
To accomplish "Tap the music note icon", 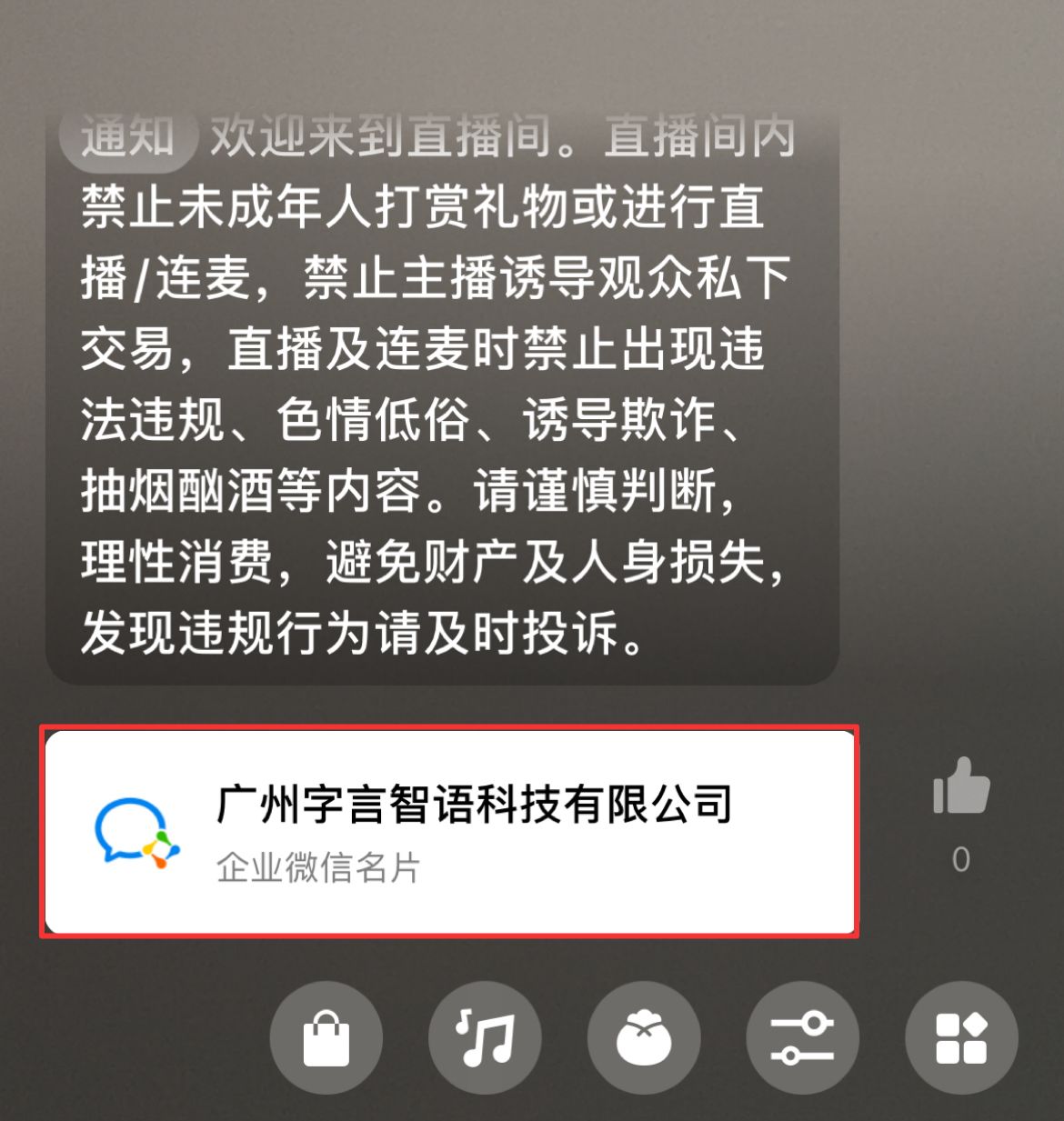I will click(x=485, y=1037).
